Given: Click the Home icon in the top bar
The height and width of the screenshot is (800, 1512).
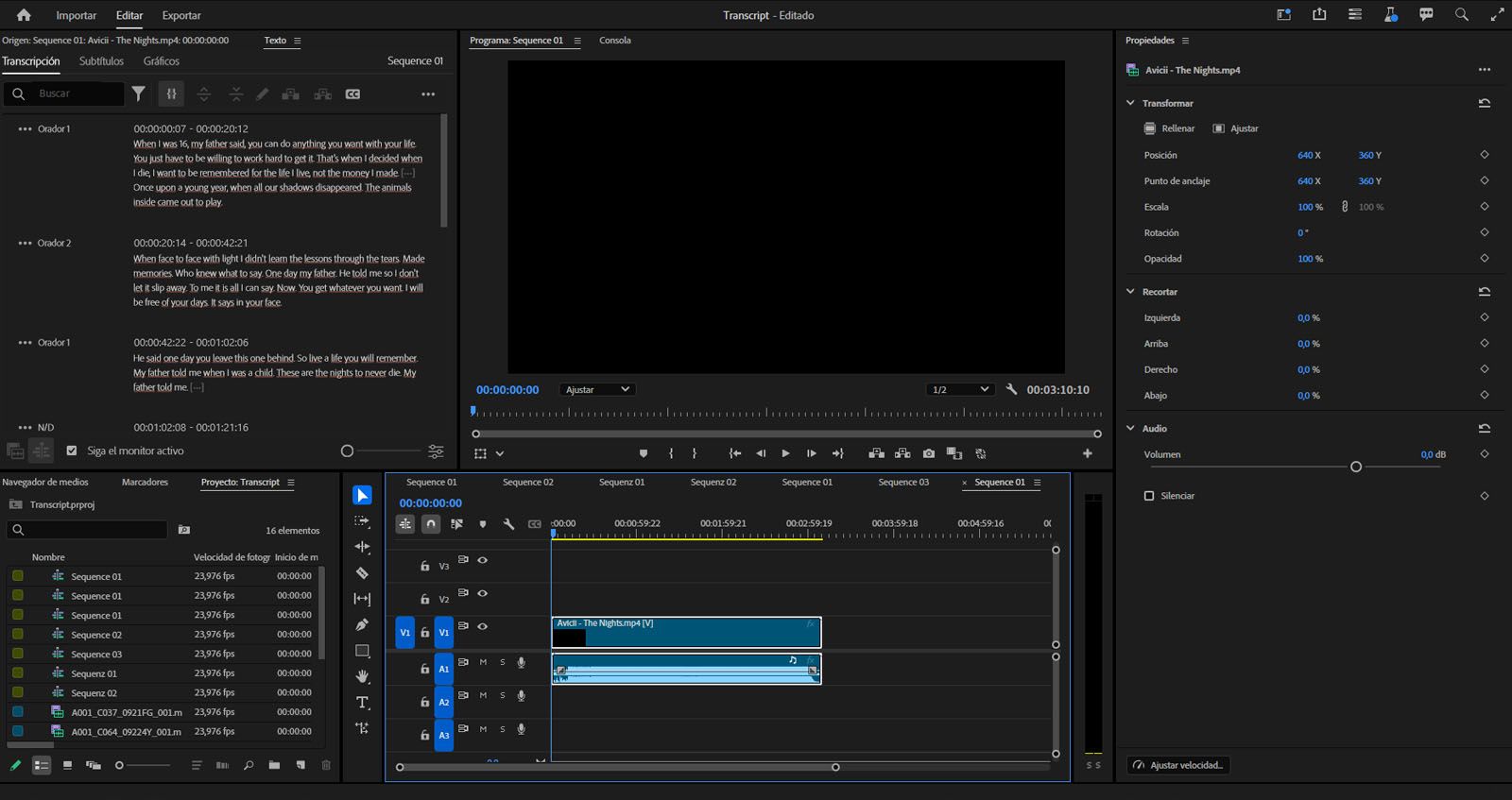Looking at the screenshot, I should [24, 15].
